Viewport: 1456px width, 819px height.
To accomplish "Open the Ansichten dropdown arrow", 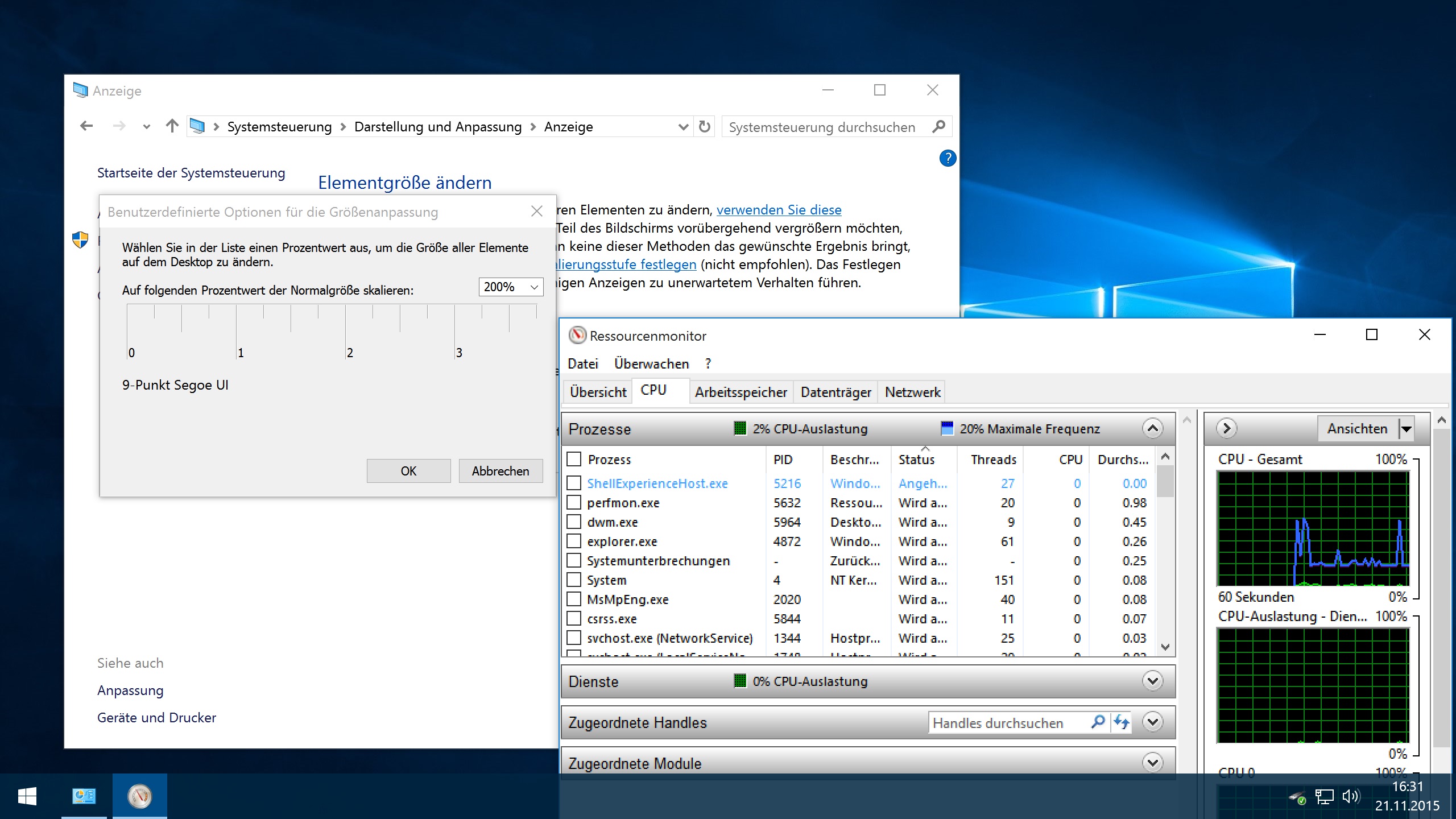I will pos(1406,429).
